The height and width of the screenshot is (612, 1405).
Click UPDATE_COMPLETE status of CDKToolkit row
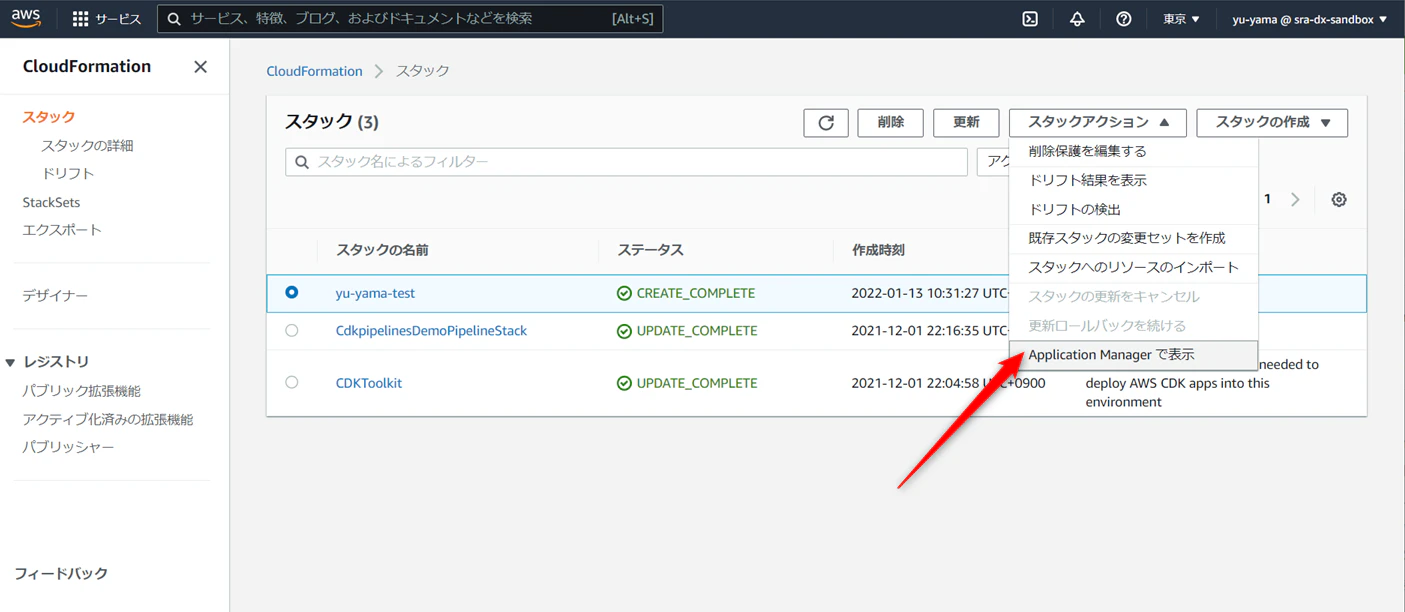tap(687, 383)
